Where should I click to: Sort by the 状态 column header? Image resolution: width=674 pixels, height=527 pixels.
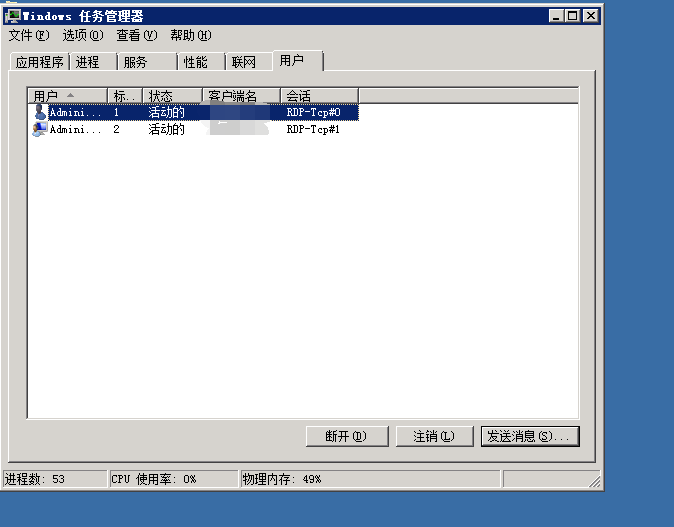coord(172,95)
